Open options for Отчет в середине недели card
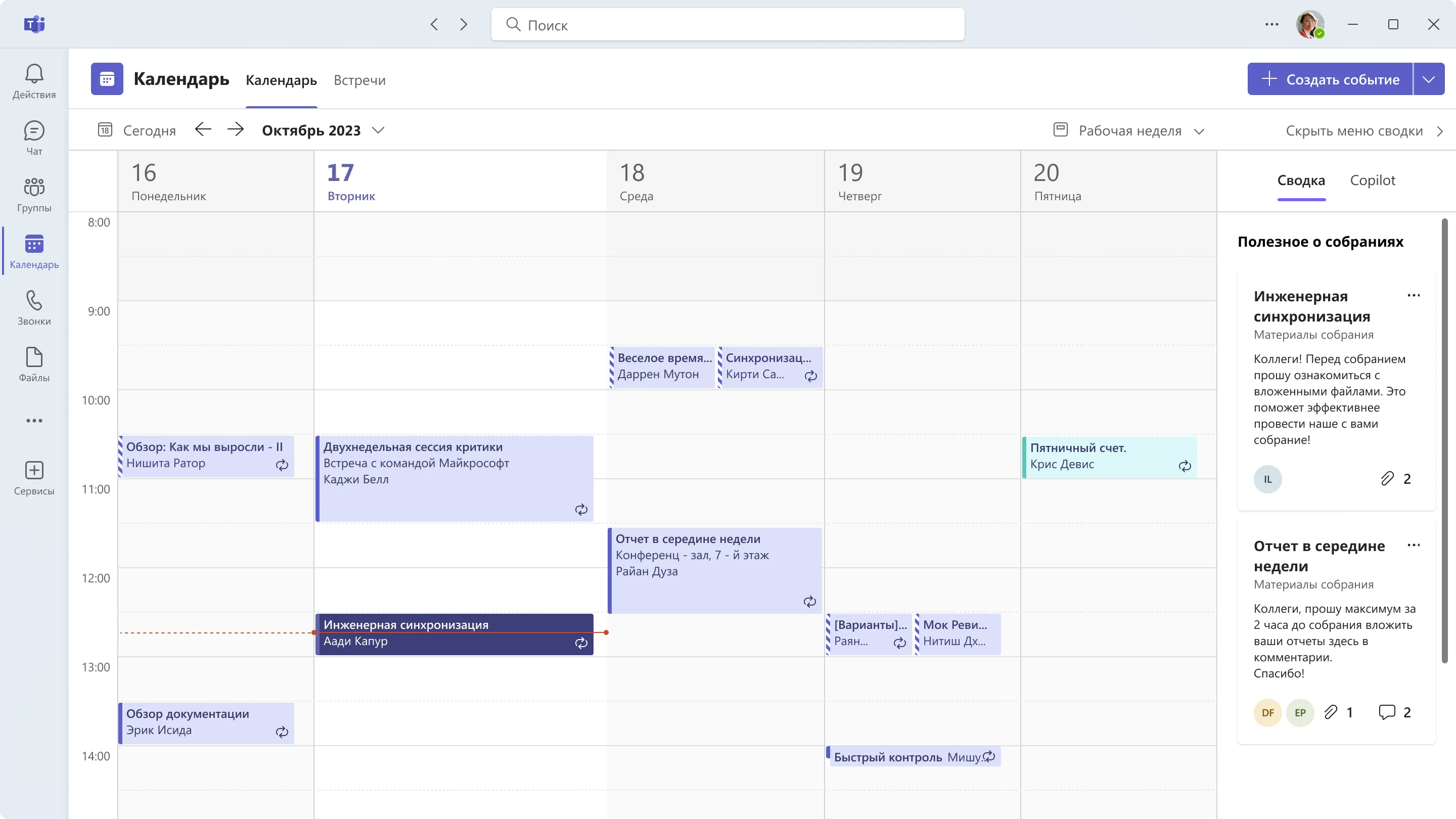1456x819 pixels. pyautogui.click(x=1414, y=545)
